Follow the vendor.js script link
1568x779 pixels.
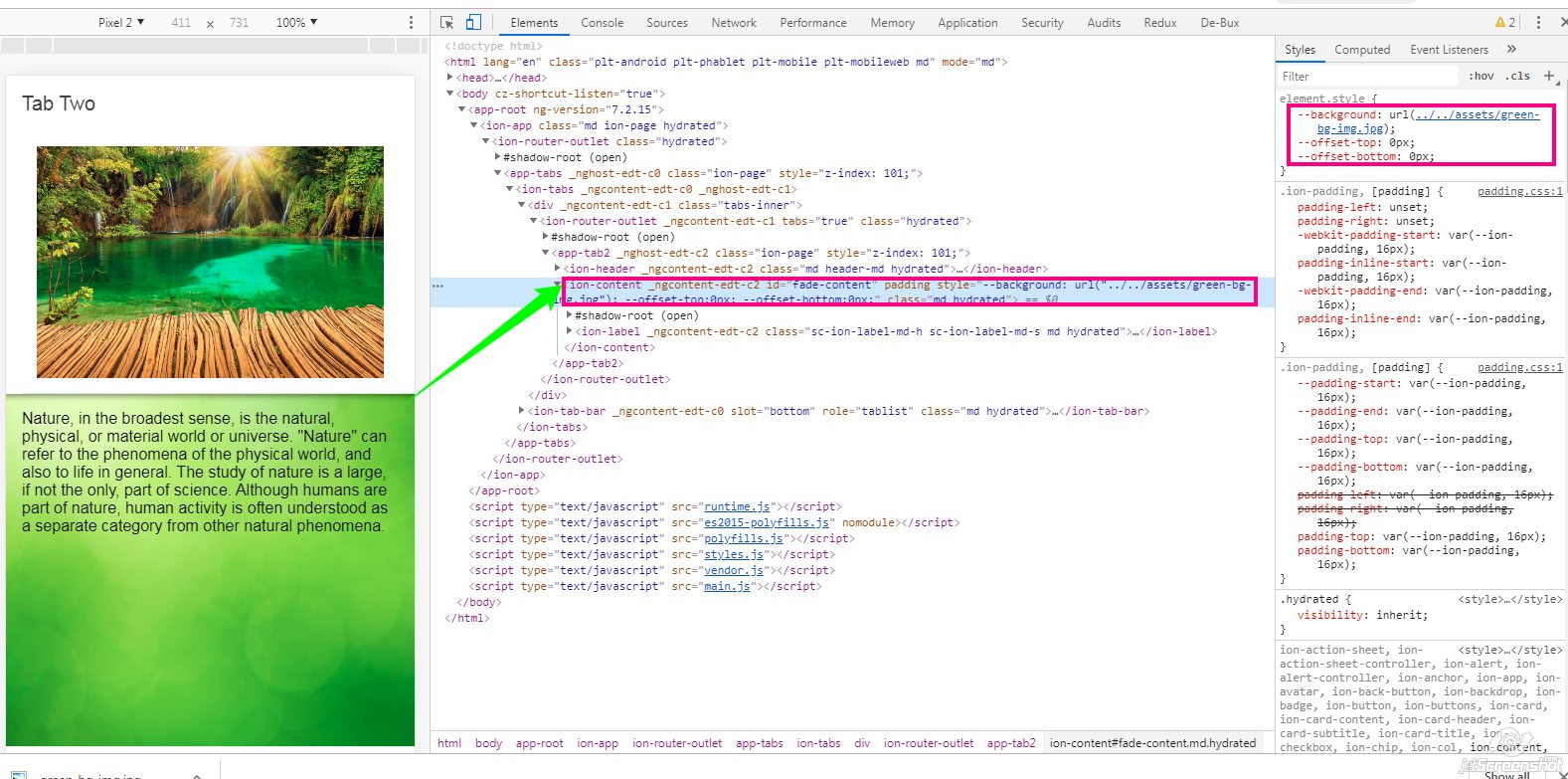pos(734,570)
